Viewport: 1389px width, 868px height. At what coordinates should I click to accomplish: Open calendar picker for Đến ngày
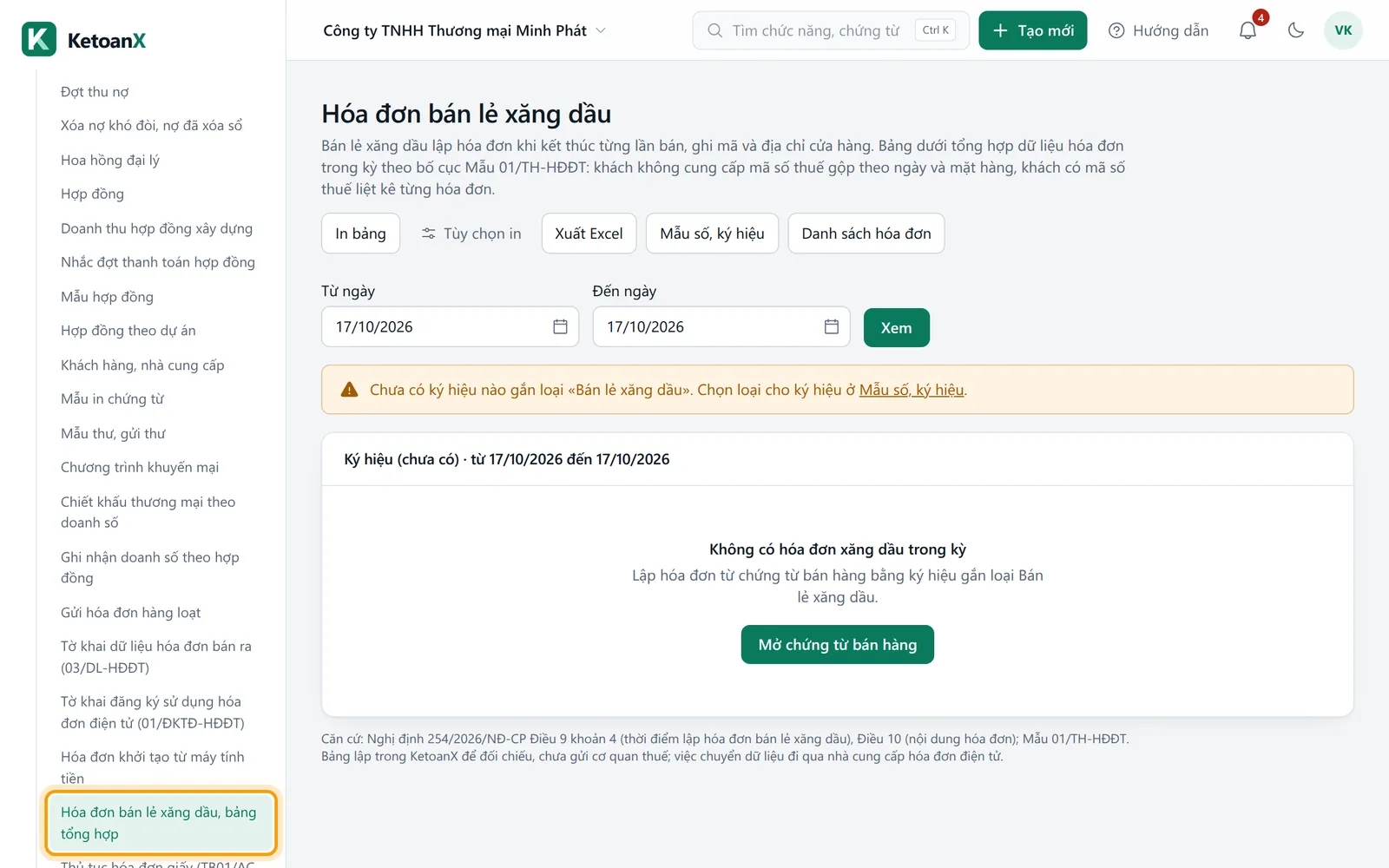tap(831, 326)
